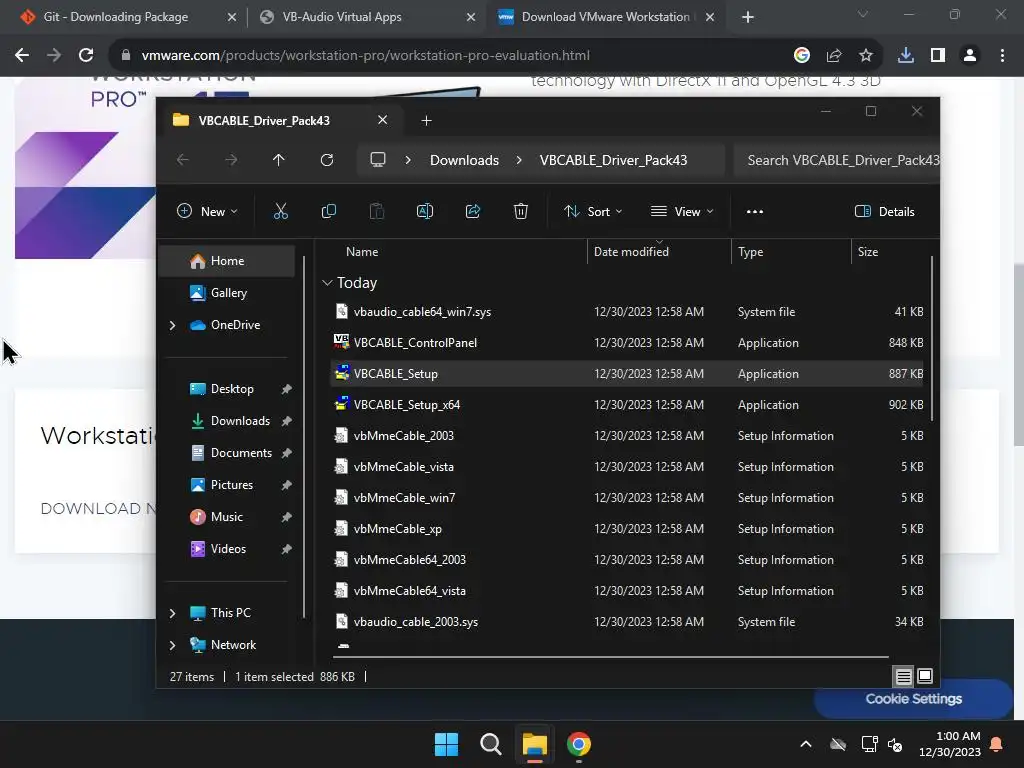Click the Explorer forward arrow

coord(231,160)
